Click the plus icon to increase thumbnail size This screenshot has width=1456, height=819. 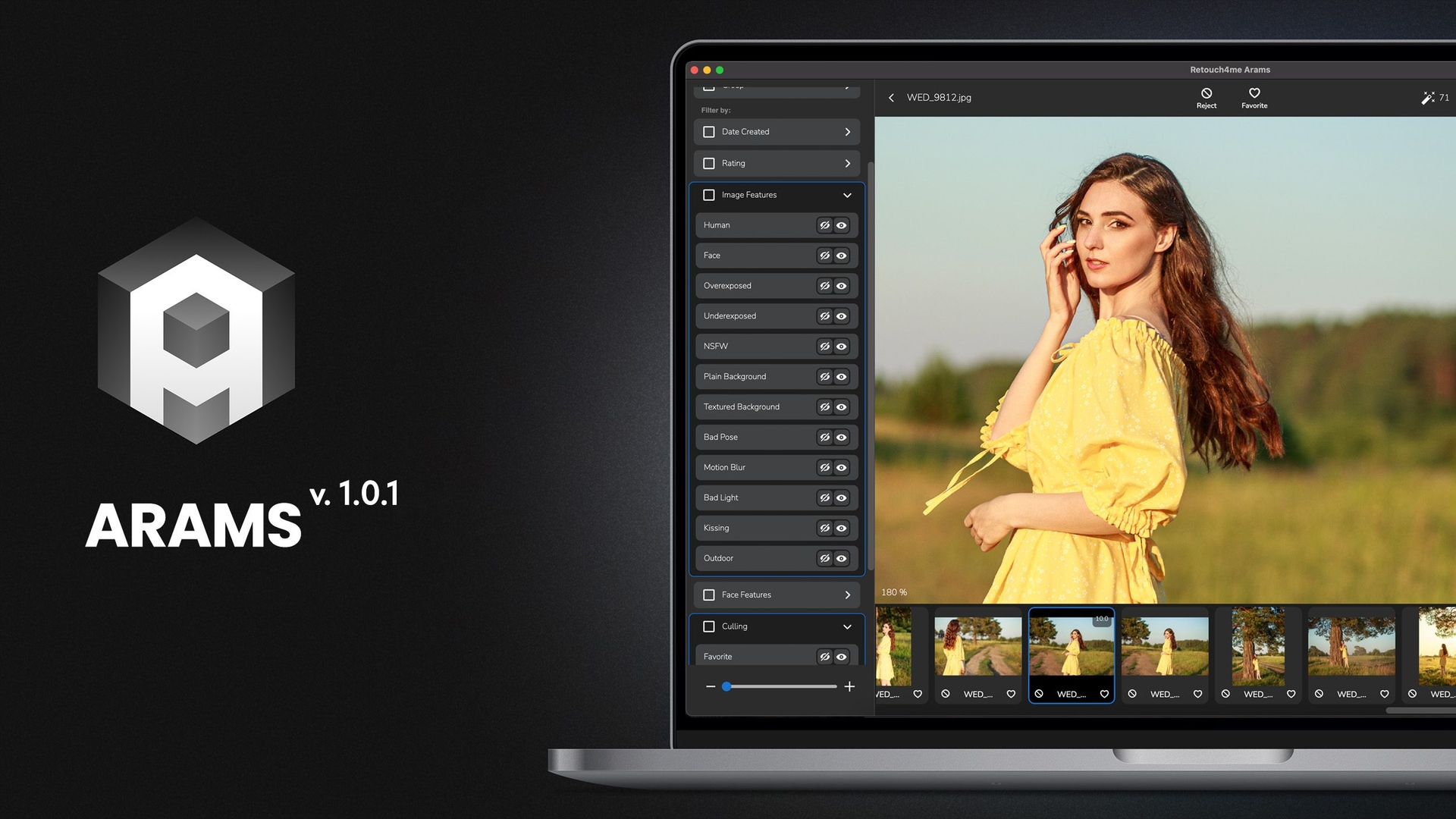pos(849,686)
